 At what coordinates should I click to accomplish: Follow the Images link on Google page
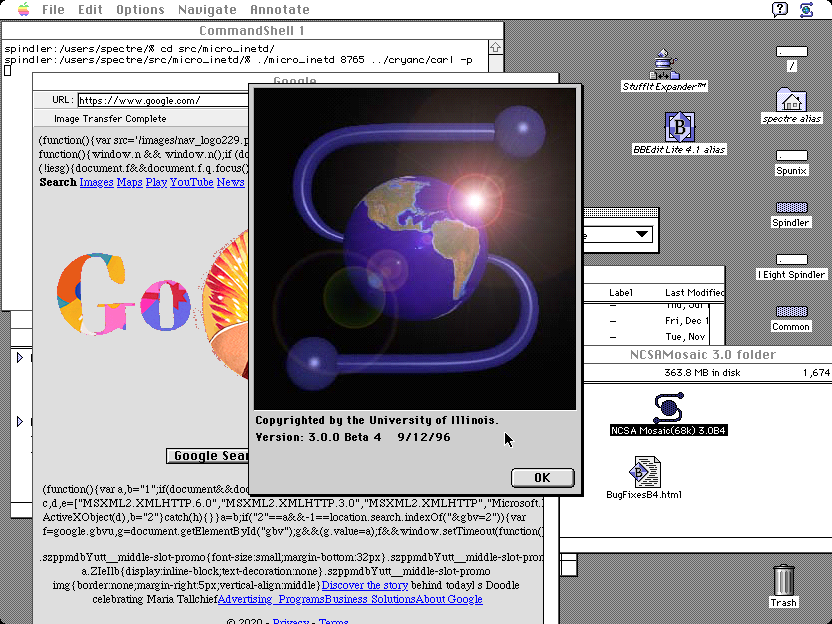click(96, 182)
